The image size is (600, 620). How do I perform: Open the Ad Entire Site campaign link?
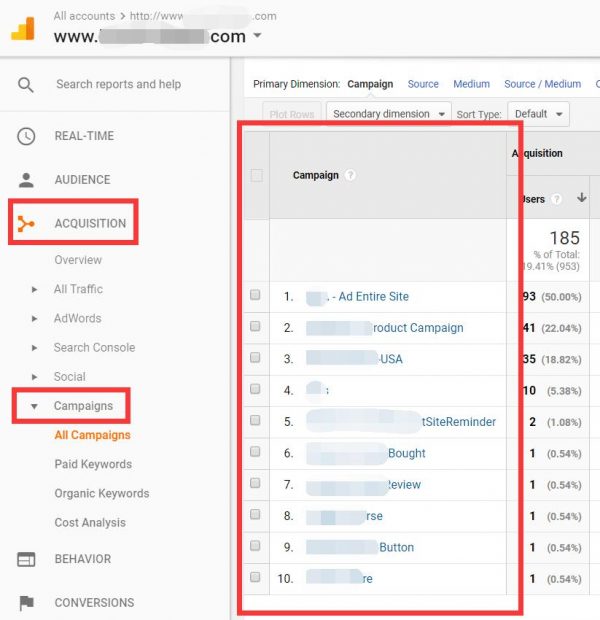pyautogui.click(x=373, y=297)
